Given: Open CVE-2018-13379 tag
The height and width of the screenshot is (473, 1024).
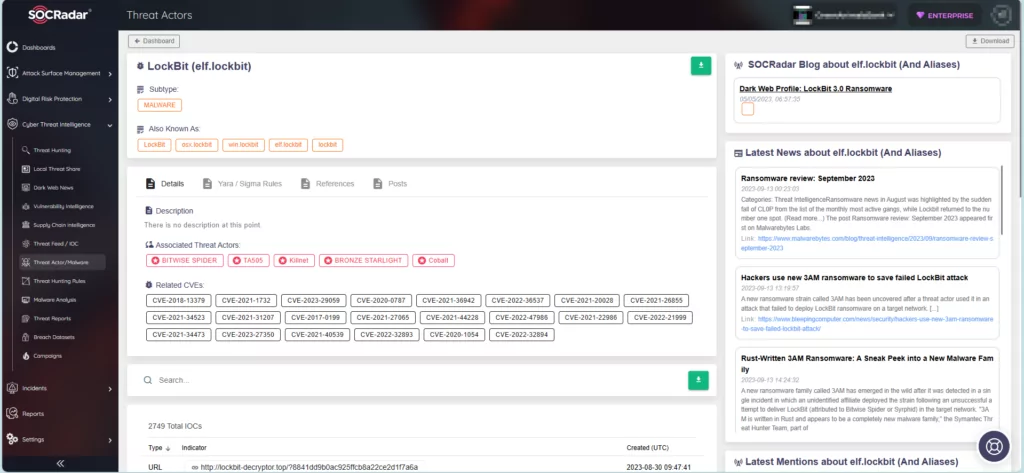Looking at the screenshot, I should tap(179, 301).
